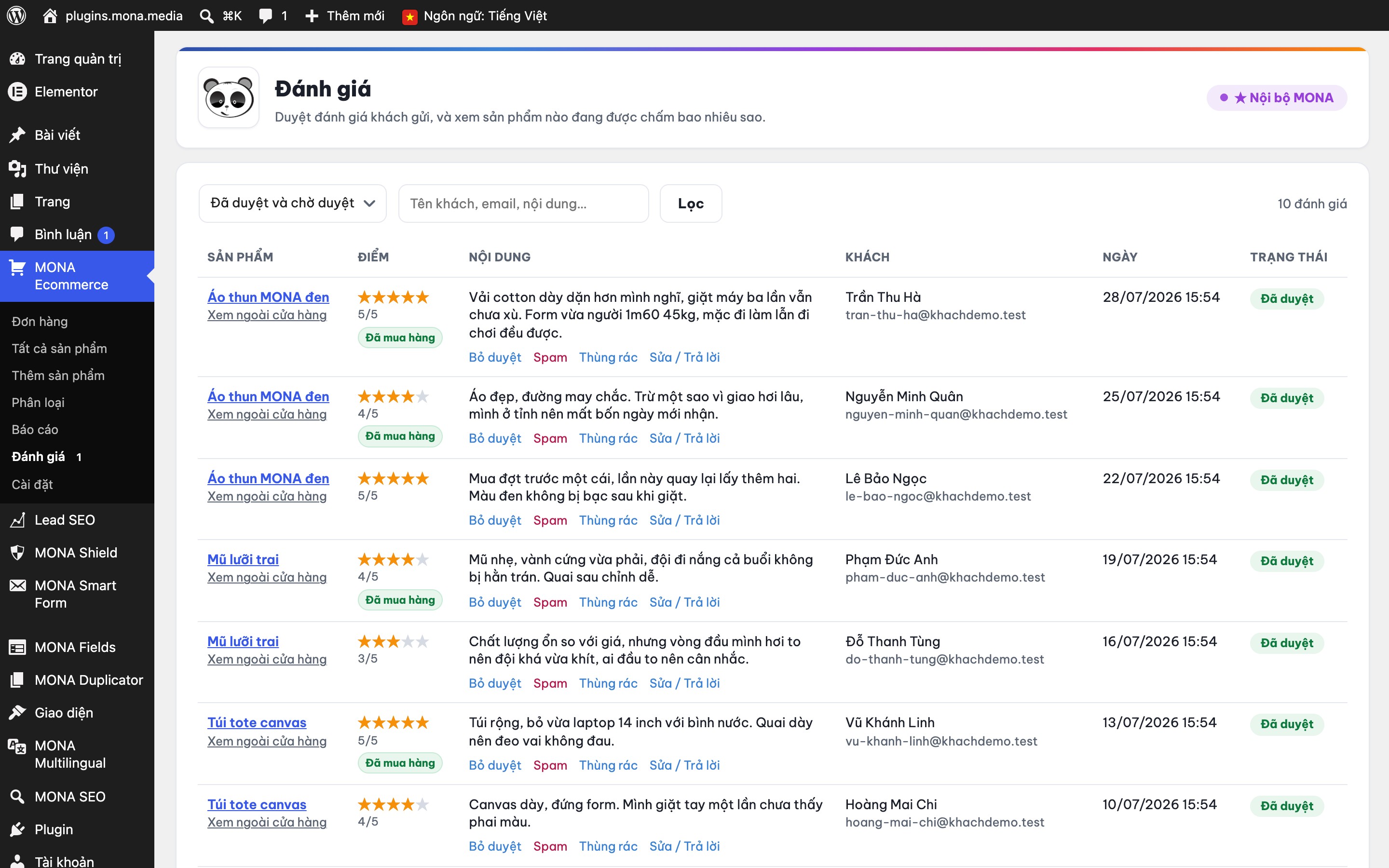Click the comments bubble icon in admin bar
Screen dimensions: 1389x868
click(265, 15)
